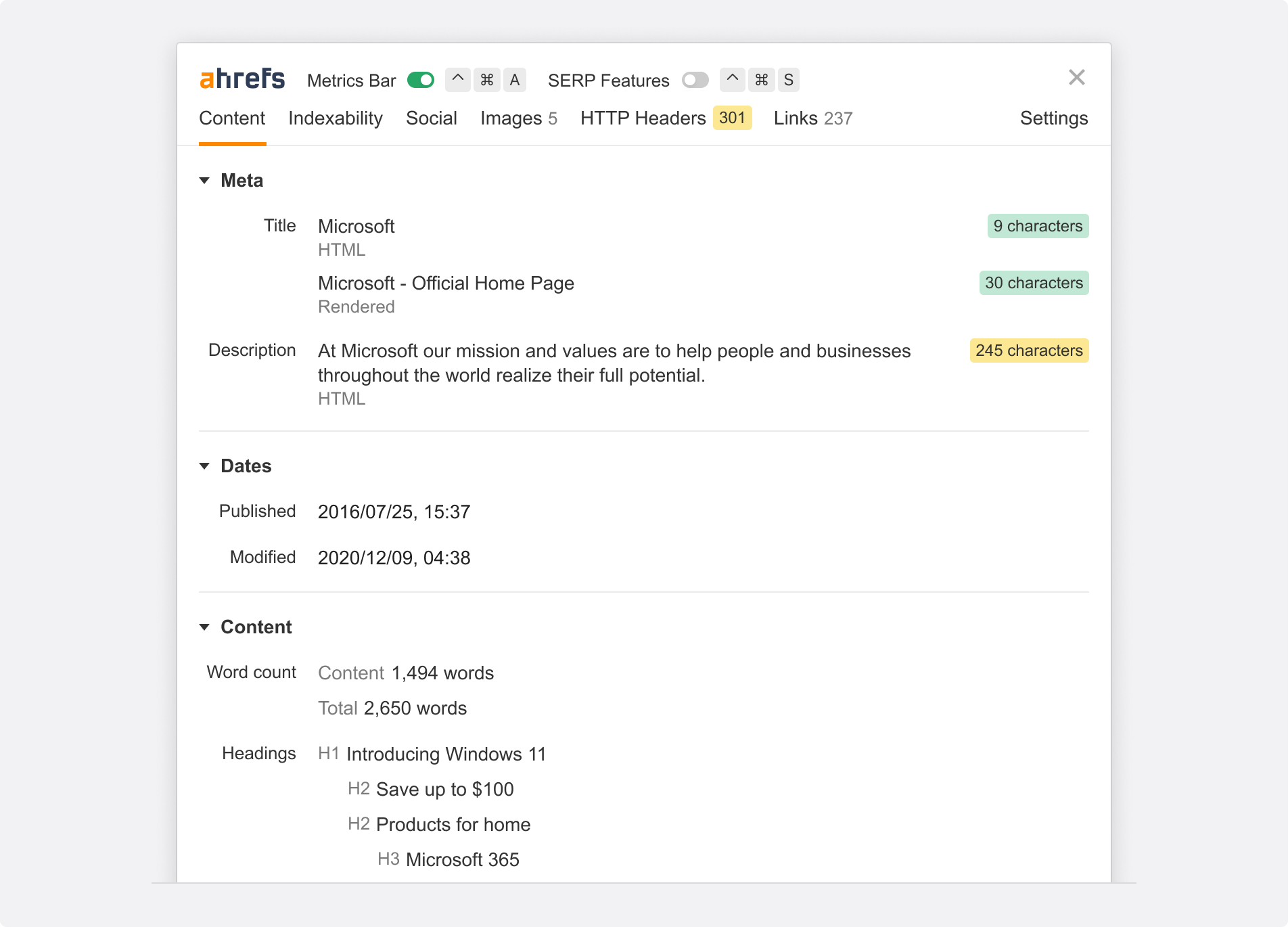Enable the SERP Features toggle
1288x927 pixels.
(695, 80)
